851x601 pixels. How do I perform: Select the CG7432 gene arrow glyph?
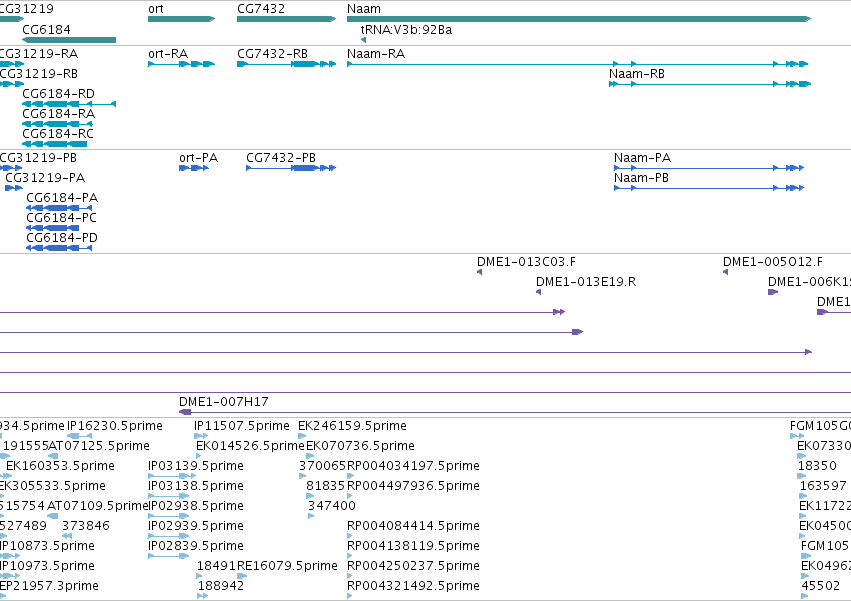[287, 19]
